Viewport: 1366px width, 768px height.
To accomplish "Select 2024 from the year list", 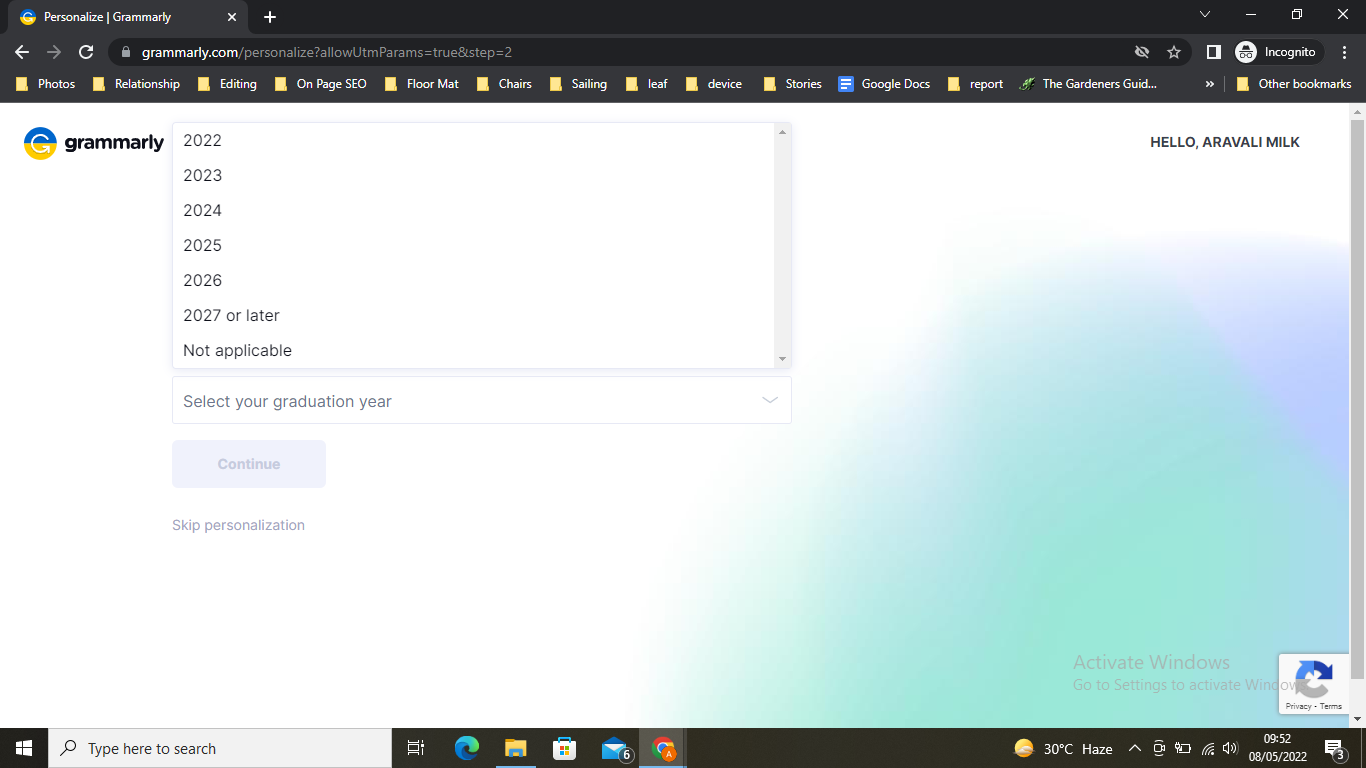I will coord(474,211).
